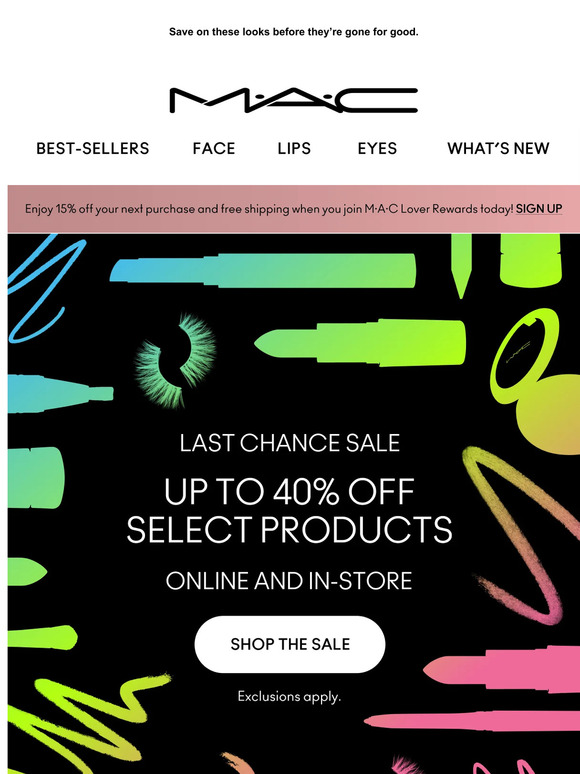Viewport: 580px width, 774px height.
Task: Open WHAT'S NEW section
Action: (498, 148)
